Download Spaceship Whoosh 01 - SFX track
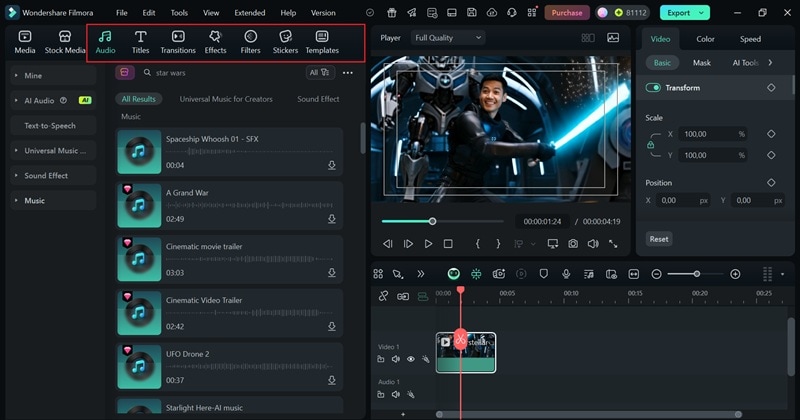This screenshot has width=800, height=420. [x=332, y=165]
